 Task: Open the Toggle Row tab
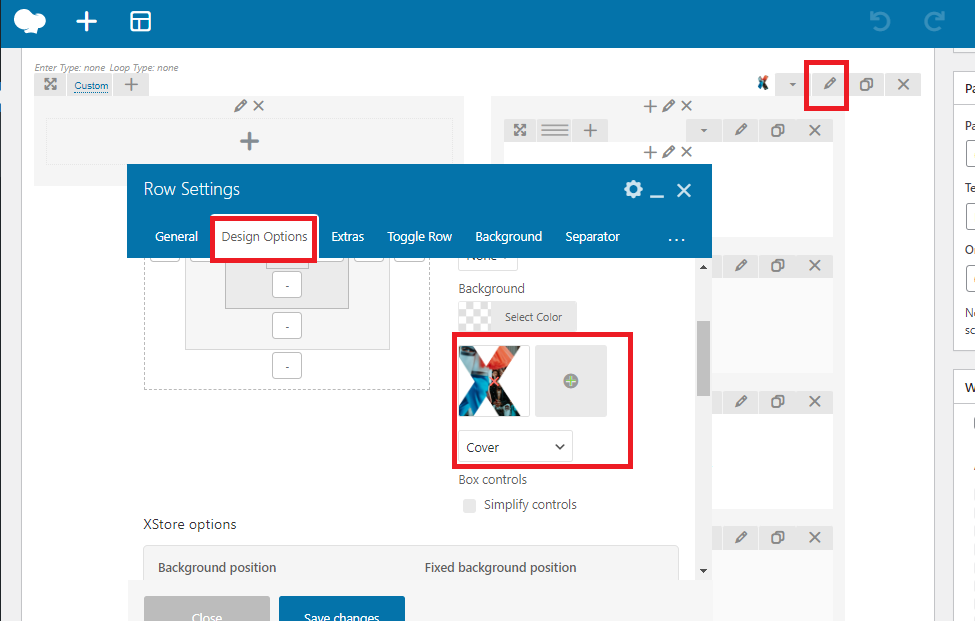pos(420,236)
